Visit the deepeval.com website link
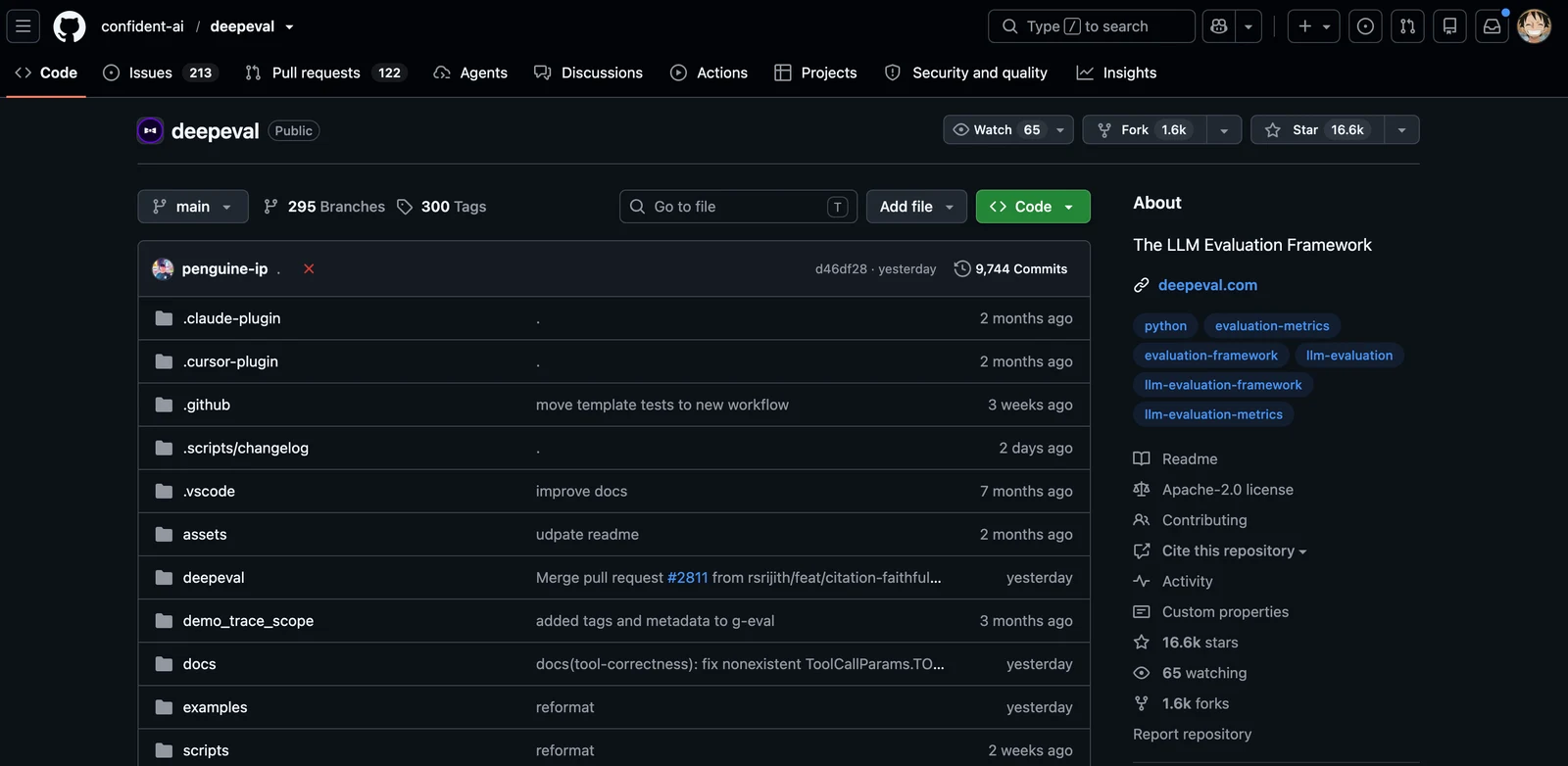The image size is (1568, 766). [x=1207, y=285]
